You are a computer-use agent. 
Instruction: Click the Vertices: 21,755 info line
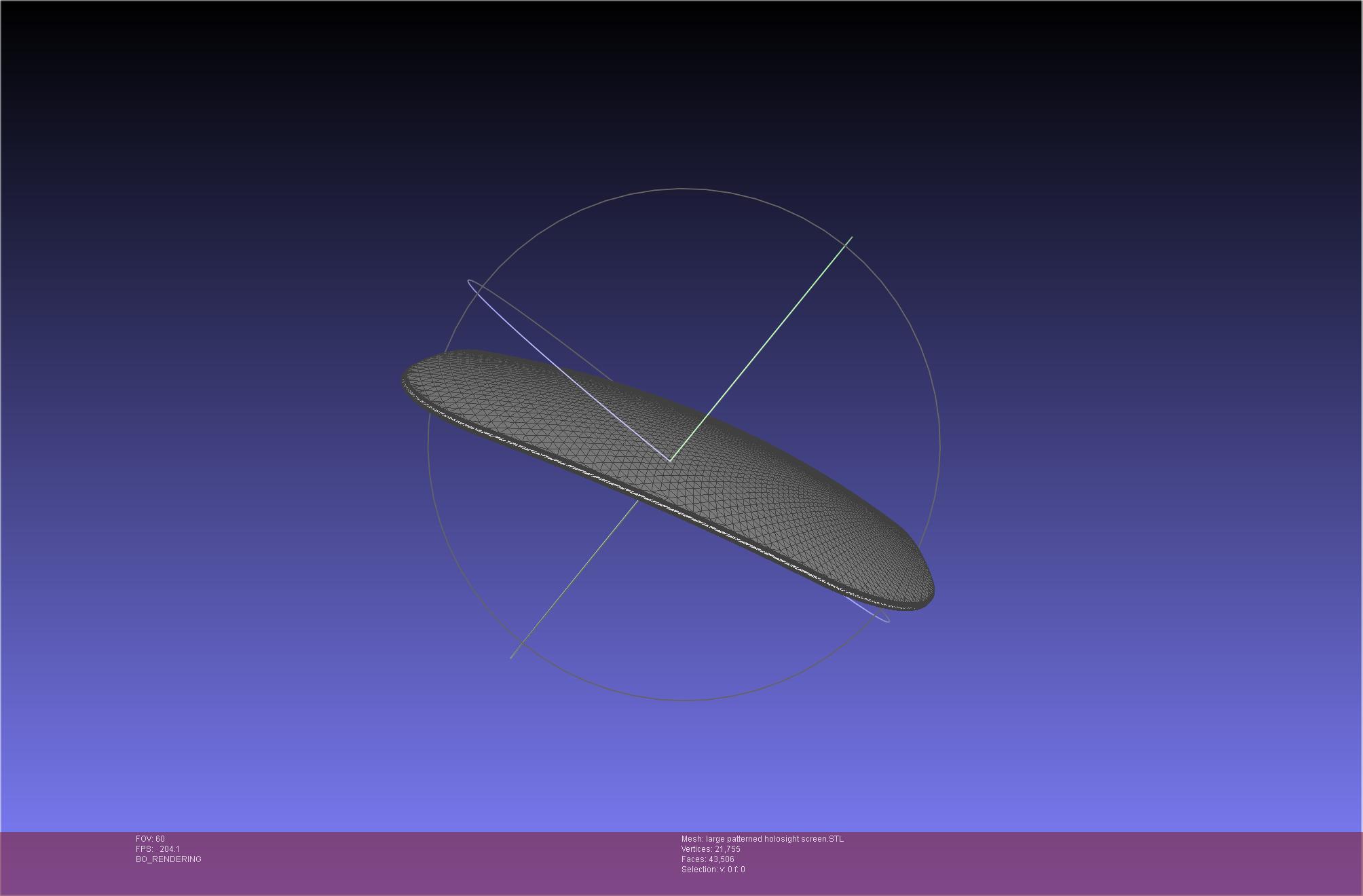711,849
